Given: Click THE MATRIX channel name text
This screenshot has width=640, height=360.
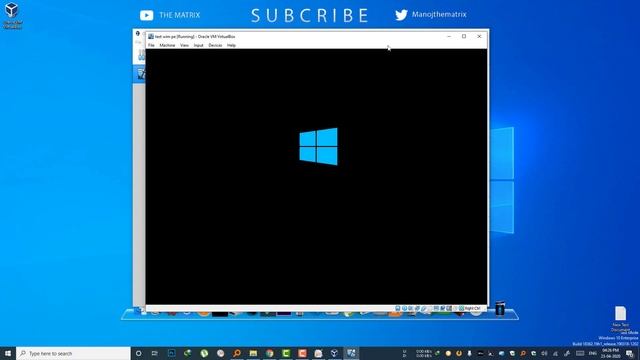Looking at the screenshot, I should pyautogui.click(x=180, y=15).
